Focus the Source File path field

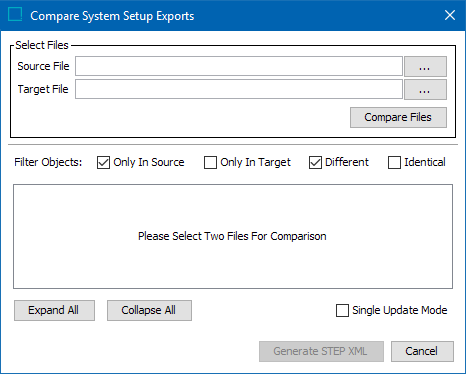pos(239,66)
